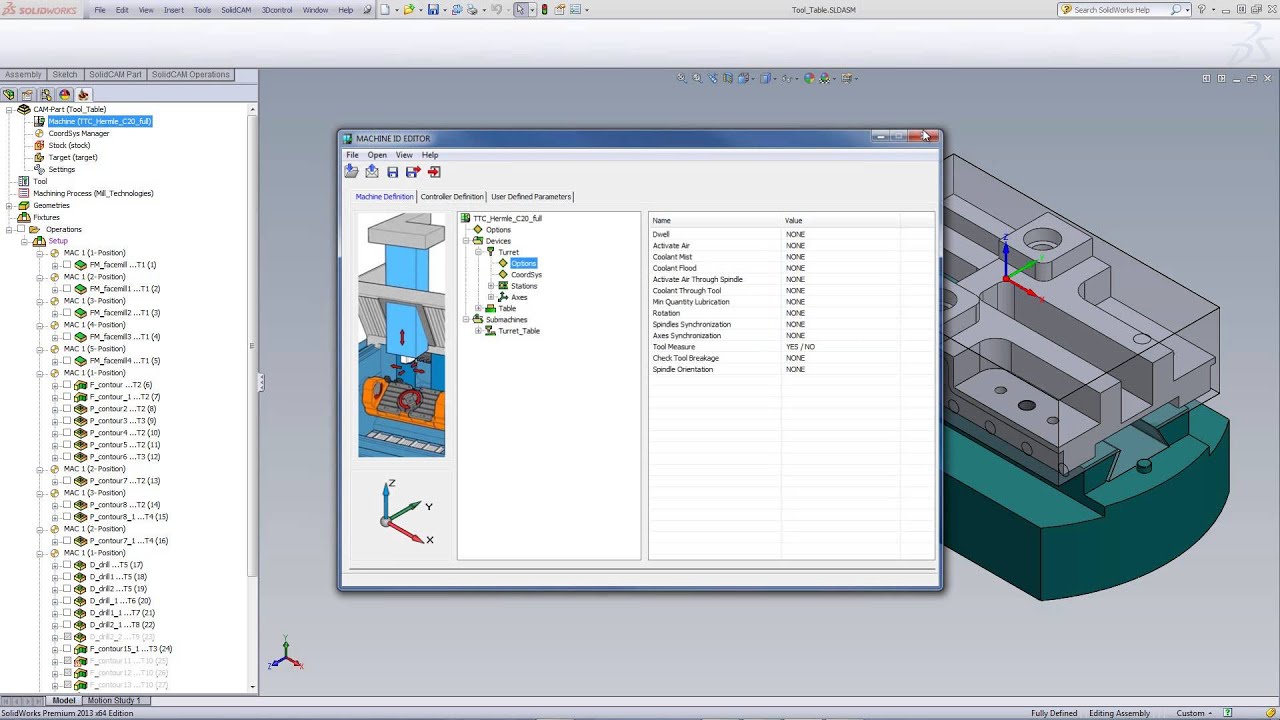Viewport: 1280px width, 720px height.
Task: Toggle checkbox for FM_facemill ...T1 (1)
Action: tap(68, 265)
